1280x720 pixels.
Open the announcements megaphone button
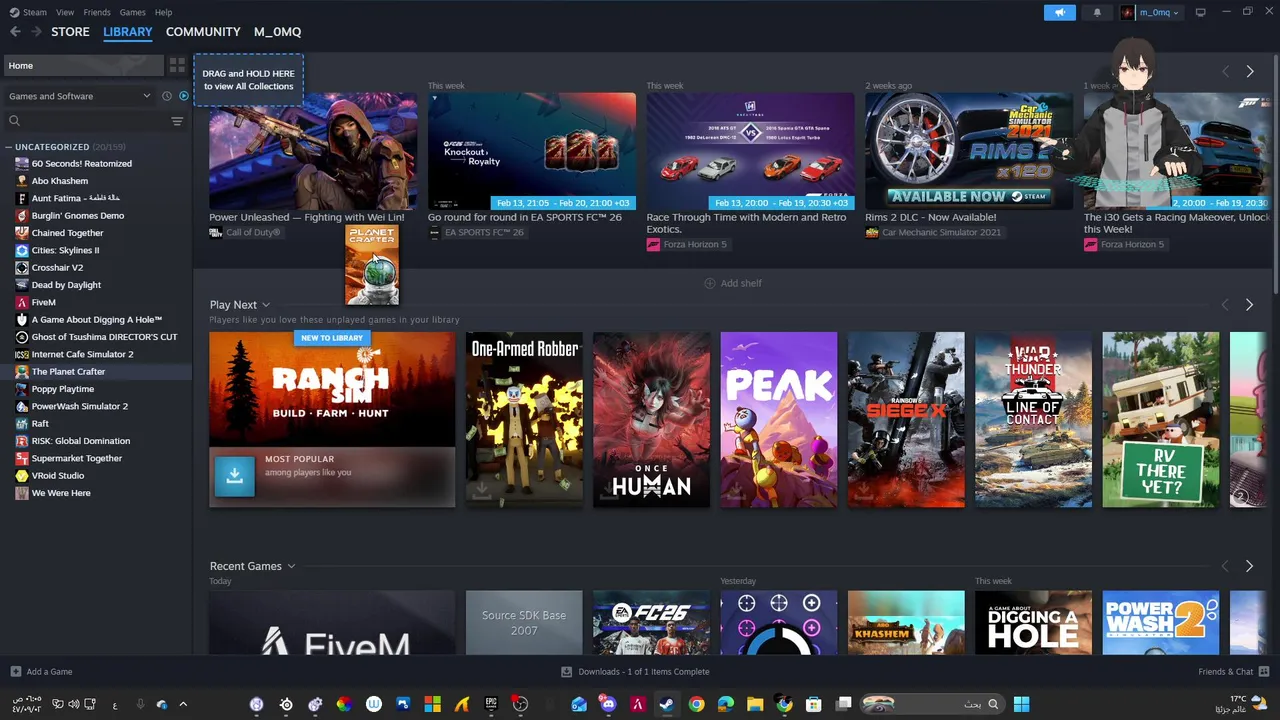[1059, 12]
